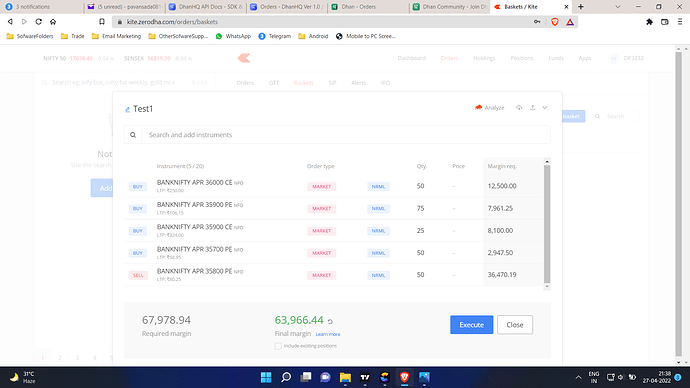Click the export arrow icon beside the cloud icon
690x388 pixels.
532,107
